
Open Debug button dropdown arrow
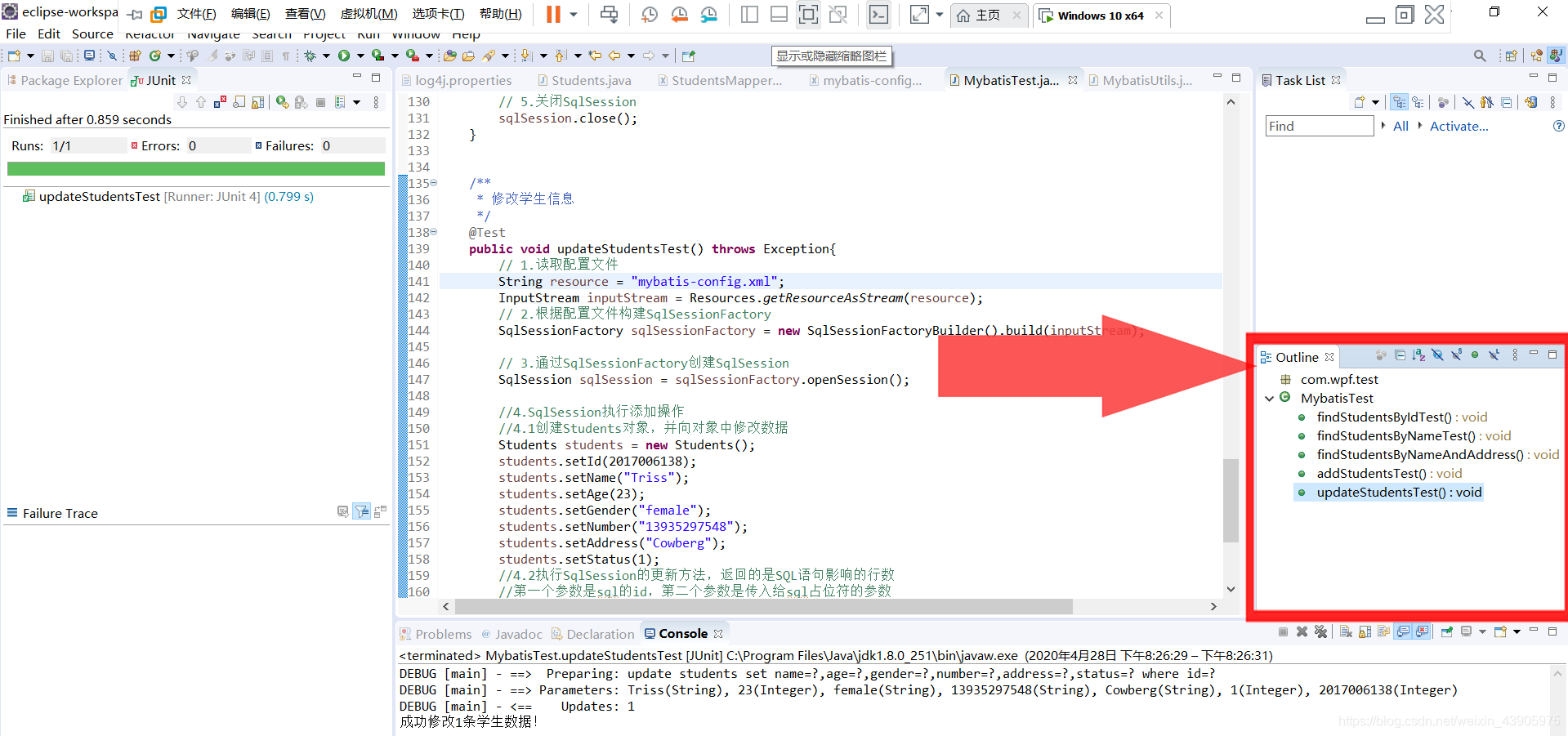click(x=326, y=56)
